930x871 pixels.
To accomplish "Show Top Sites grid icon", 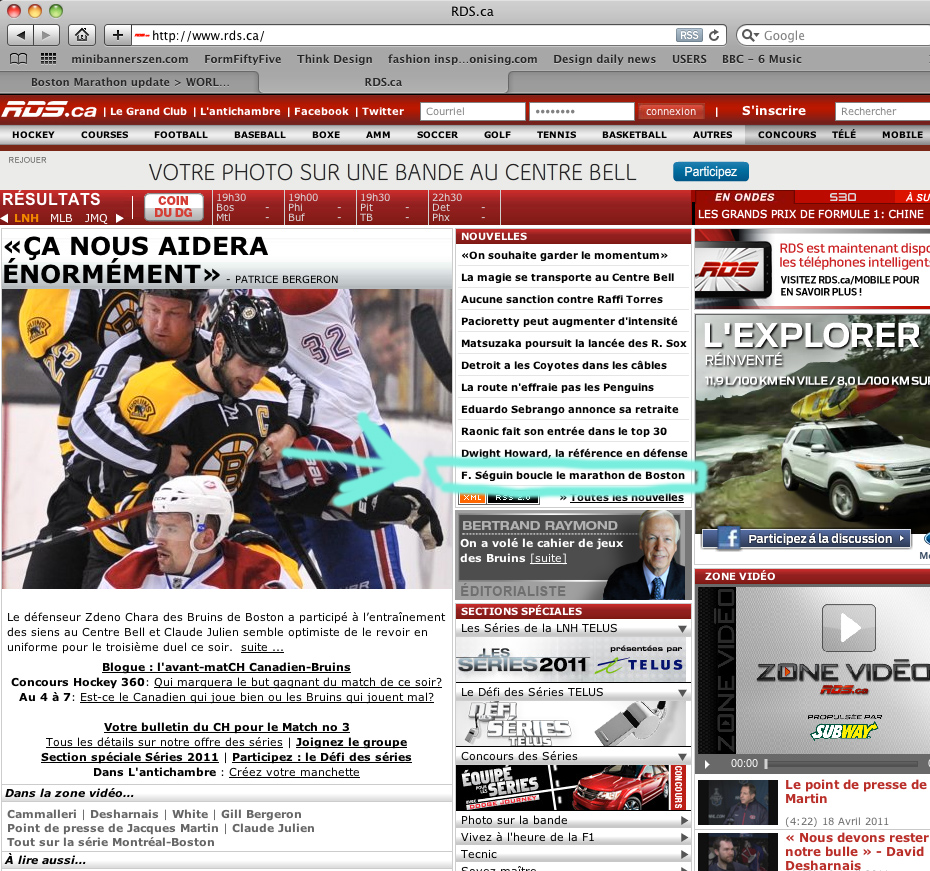I will [x=48, y=59].
